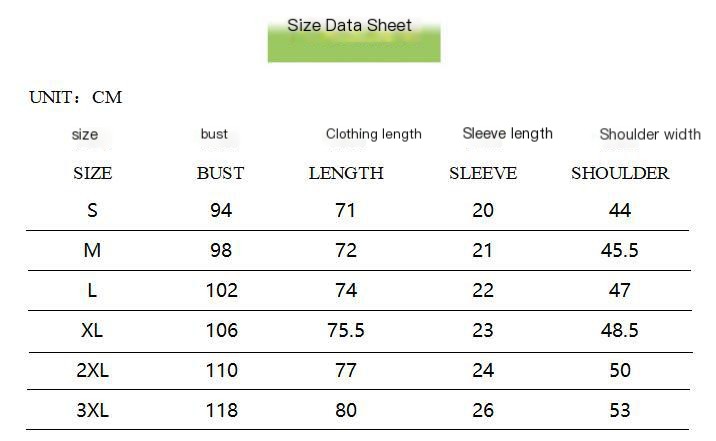716x441 pixels.
Task: Click the SLEEVE column header
Action: tap(483, 173)
